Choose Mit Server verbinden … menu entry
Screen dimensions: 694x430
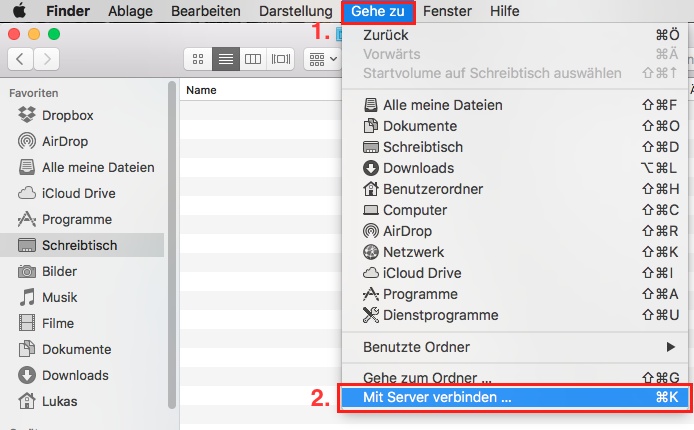[x=516, y=397]
